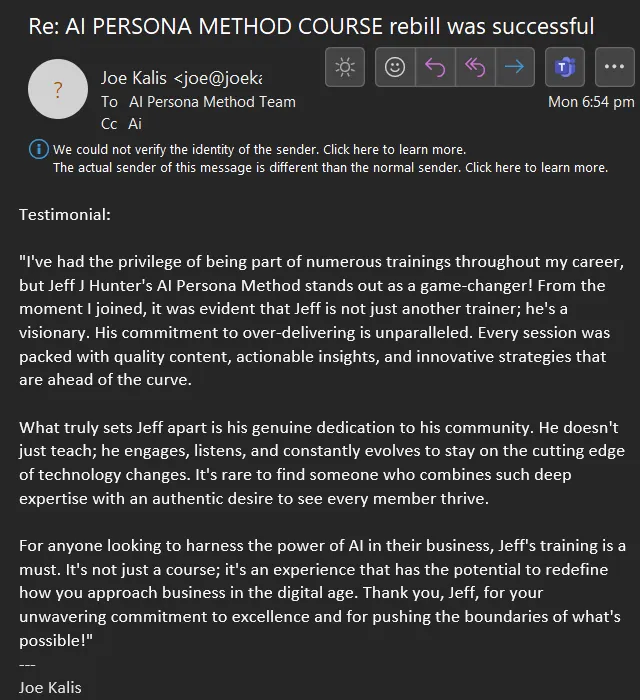Click the Reply All arrow icon
The width and height of the screenshot is (640, 700).
[475, 67]
